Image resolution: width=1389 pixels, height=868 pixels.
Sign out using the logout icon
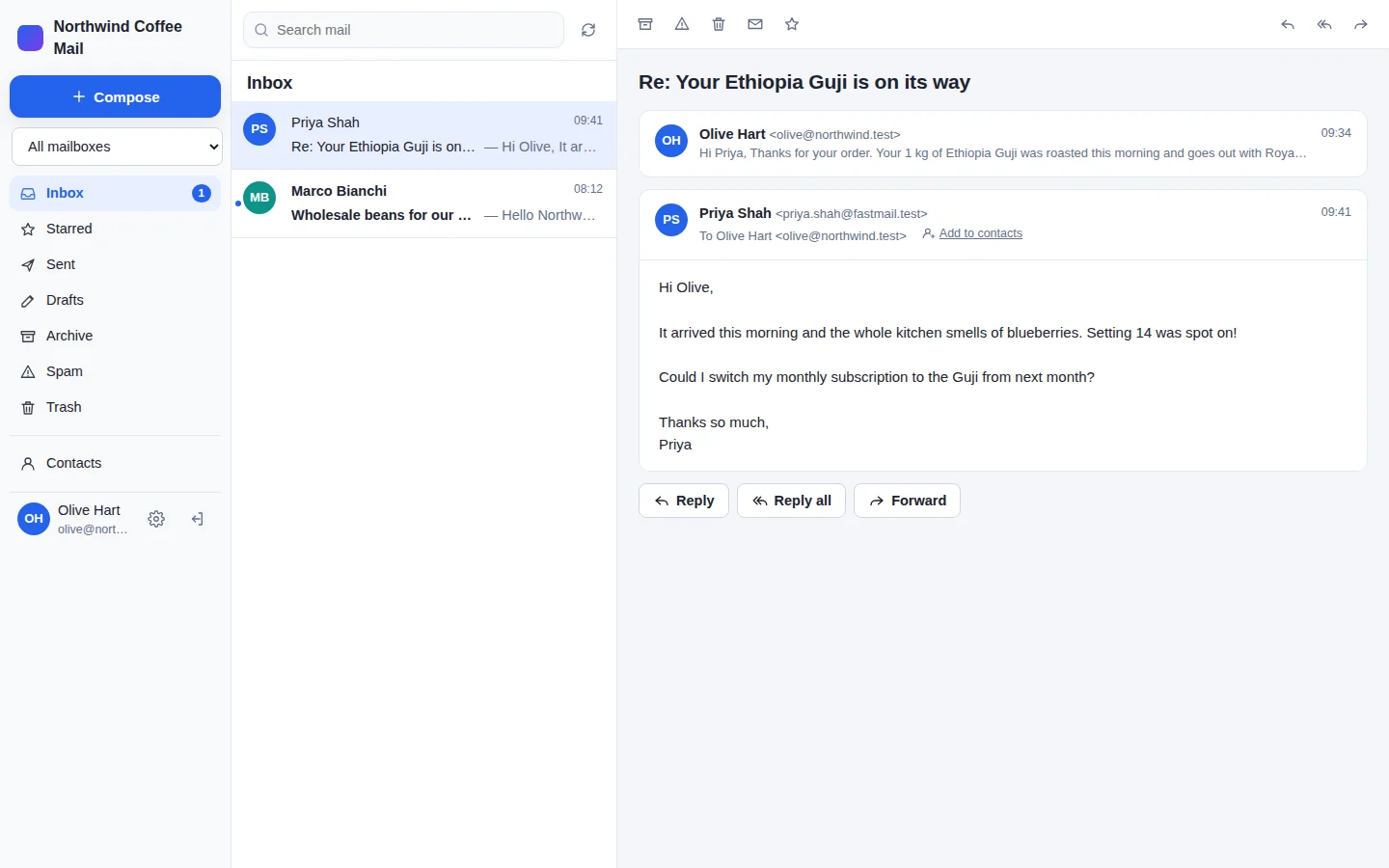click(x=197, y=519)
